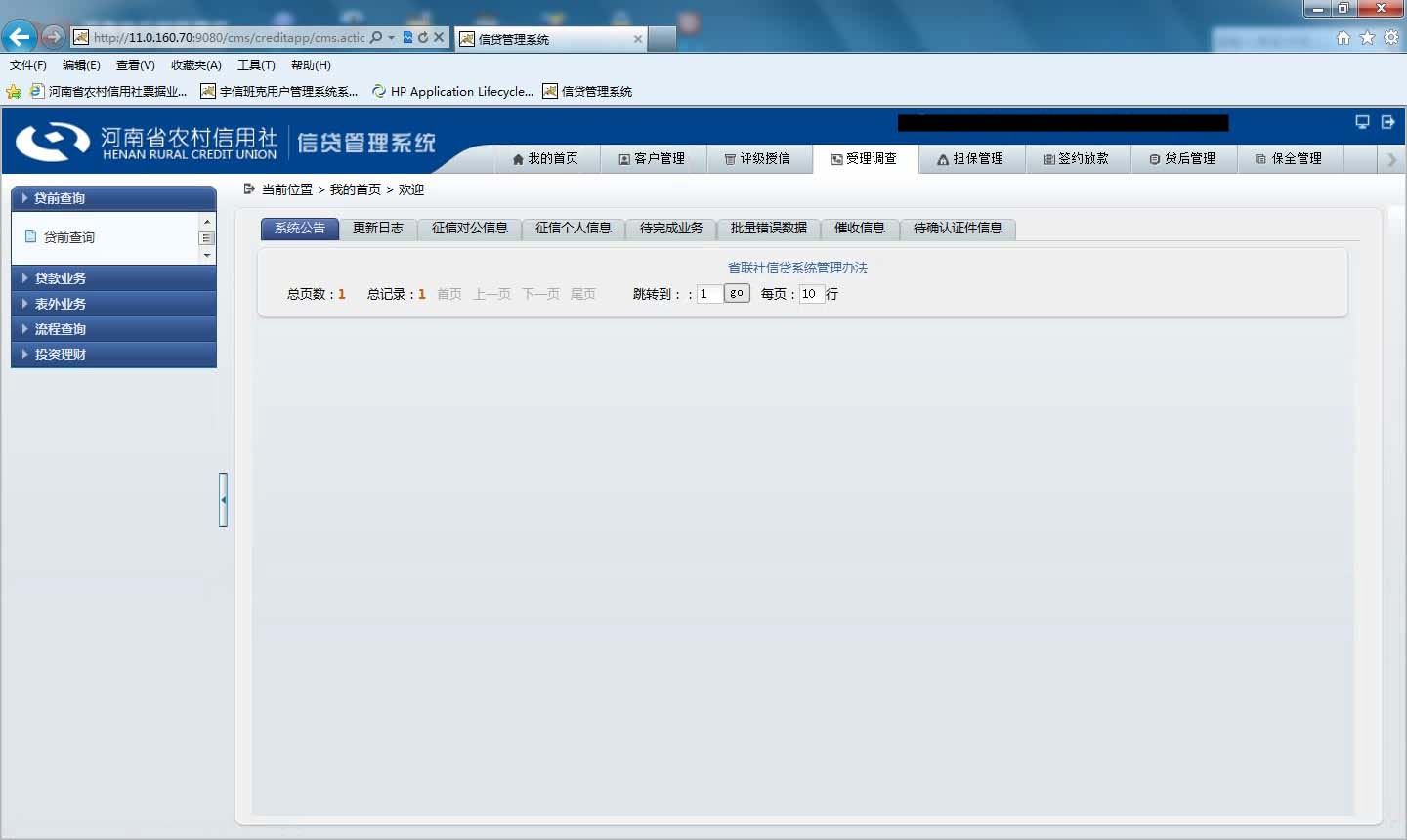Click the 每页 rows-per-page field
The width and height of the screenshot is (1407, 840).
click(812, 294)
